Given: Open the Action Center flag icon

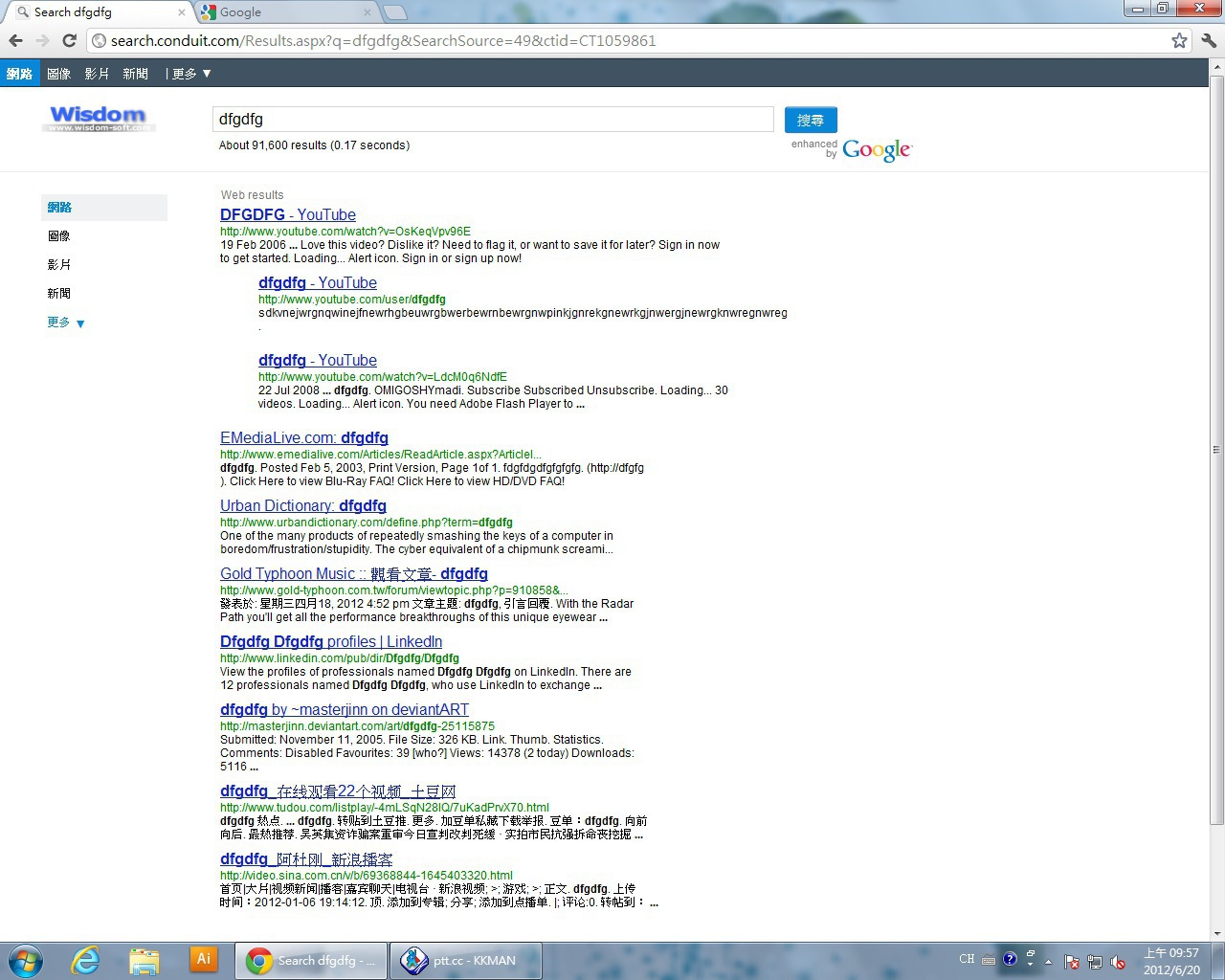Looking at the screenshot, I should (1072, 962).
